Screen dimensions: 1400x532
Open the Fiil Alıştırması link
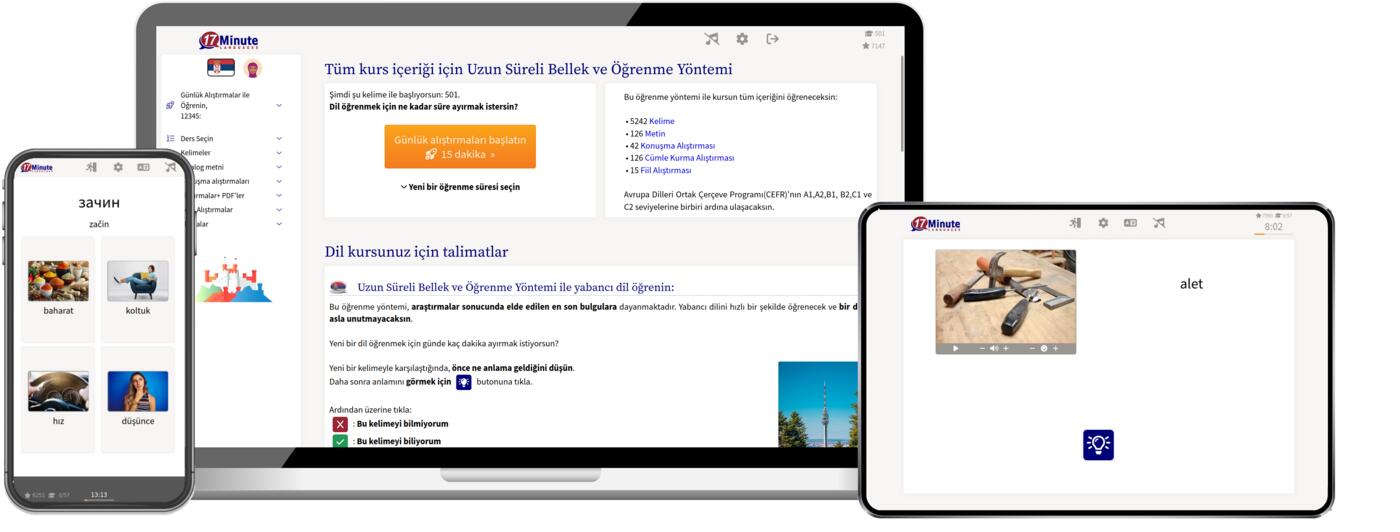[x=666, y=170]
